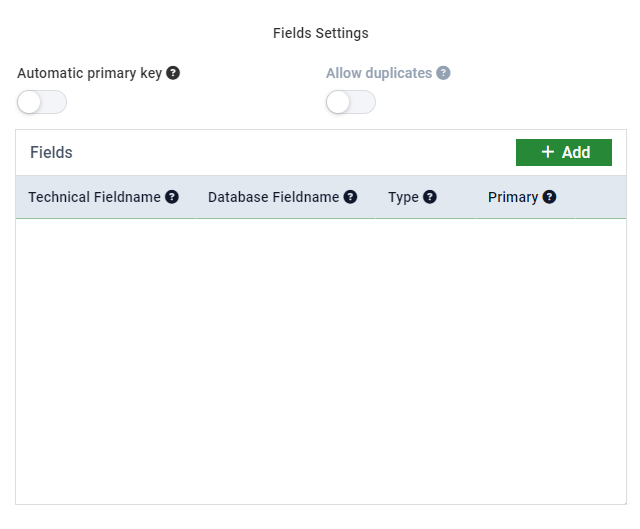
Task: Click the Automatic primary key label
Action: point(89,73)
